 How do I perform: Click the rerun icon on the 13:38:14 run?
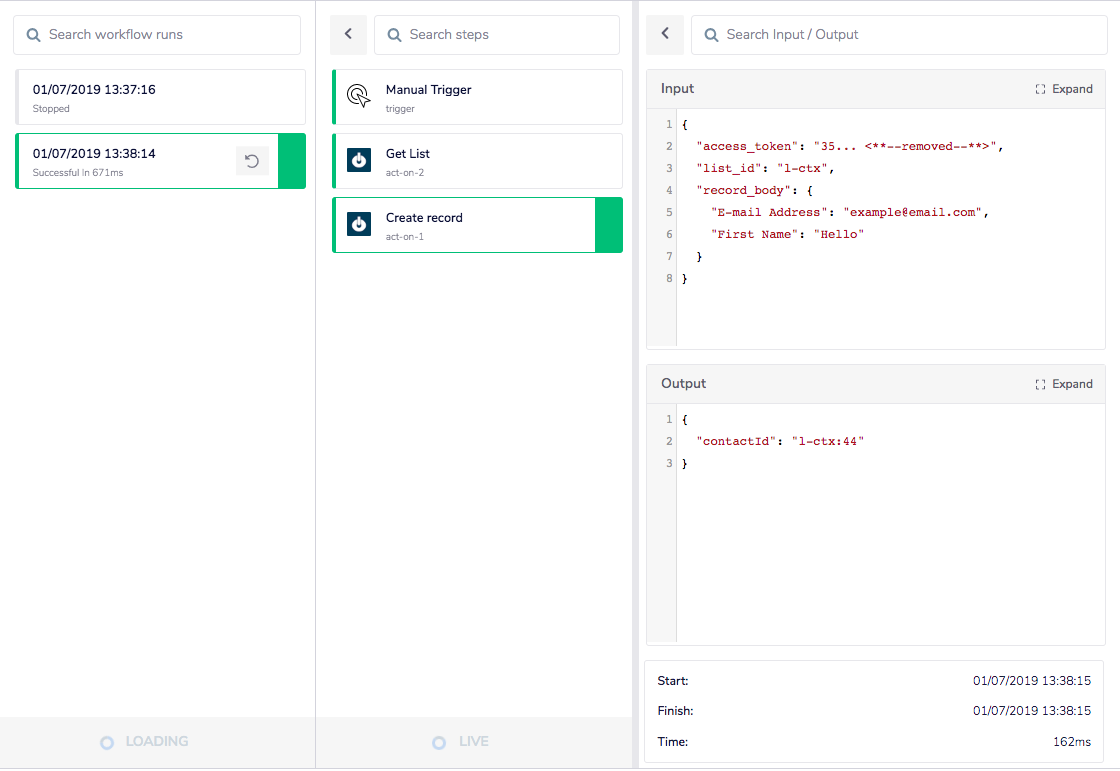[252, 161]
